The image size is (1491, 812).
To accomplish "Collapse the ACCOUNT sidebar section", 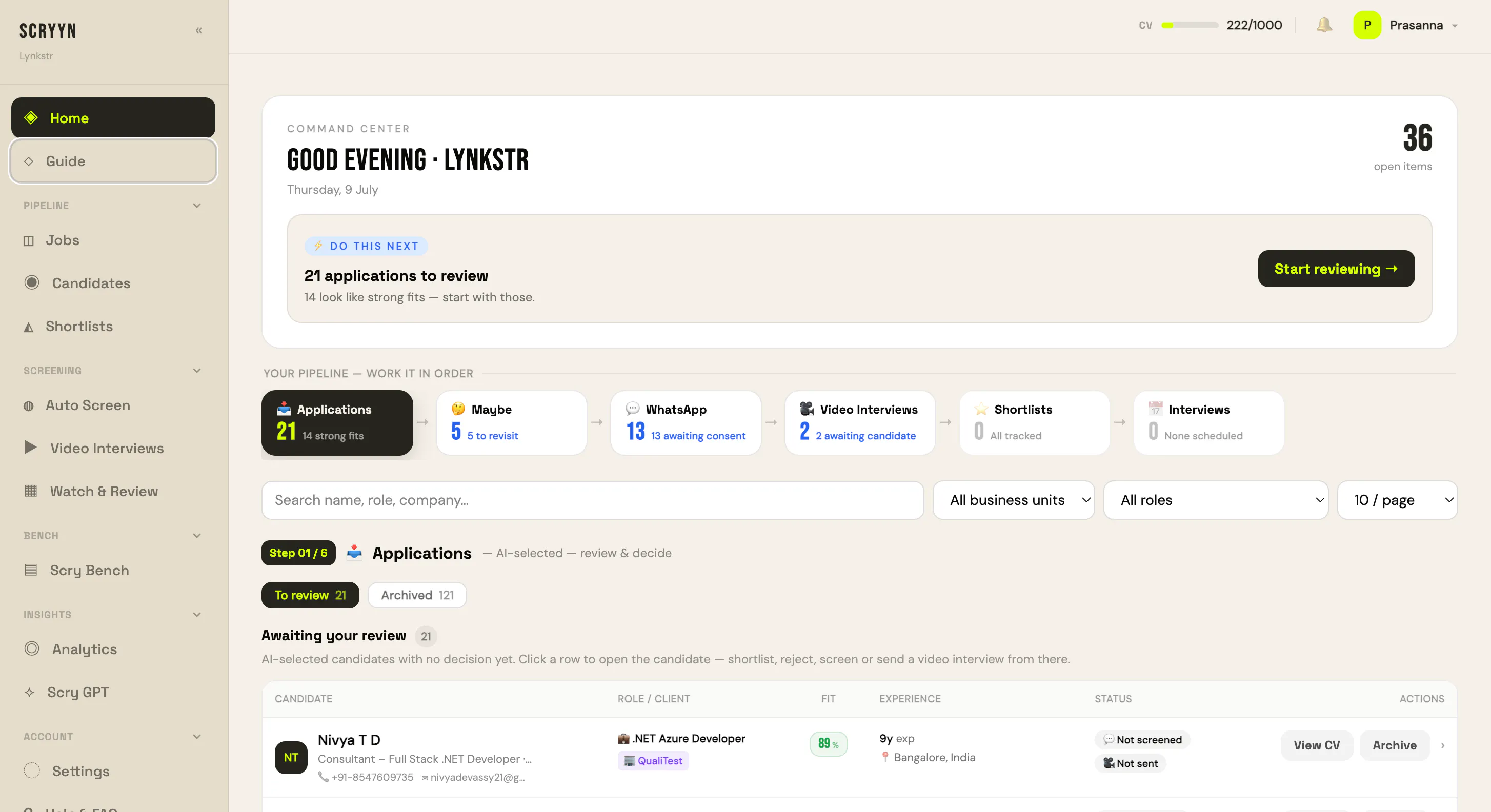I will click(x=197, y=736).
